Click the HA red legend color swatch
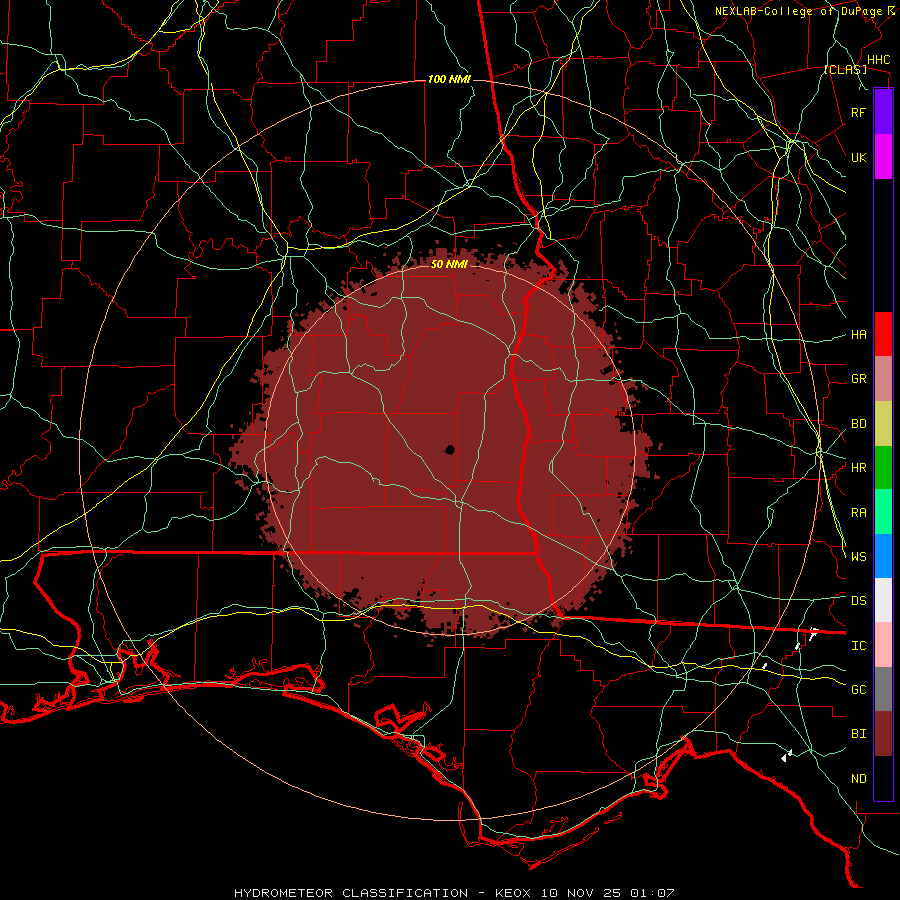The width and height of the screenshot is (900, 900). click(x=883, y=334)
